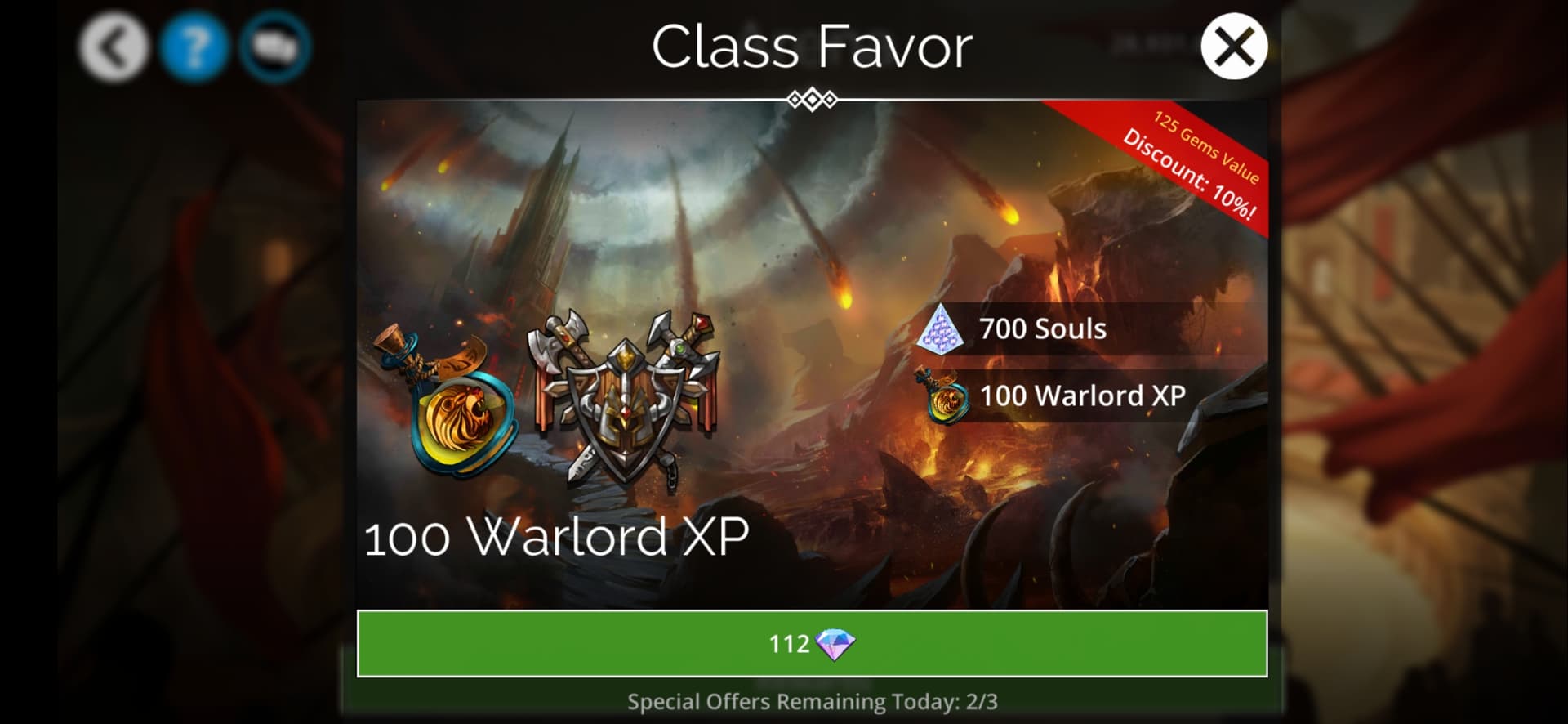Tap the diamond ornament under the title
This screenshot has height=724, width=1568.
pyautogui.click(x=812, y=100)
